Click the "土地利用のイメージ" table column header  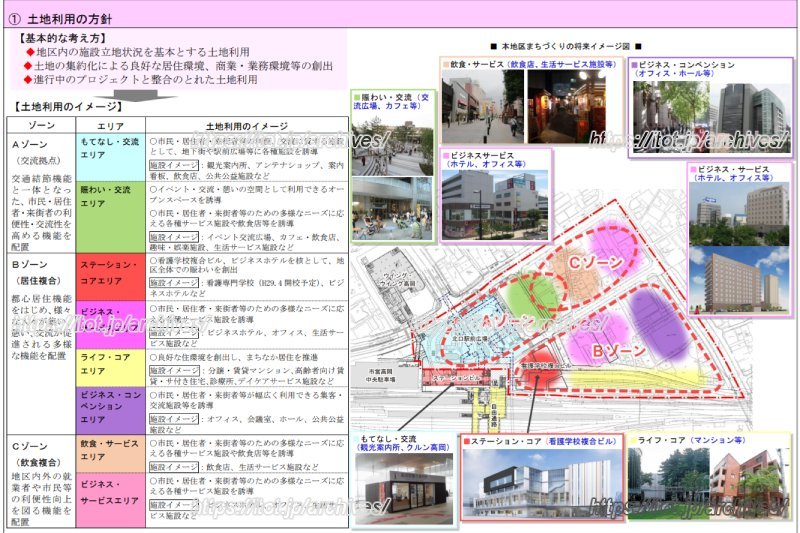tap(247, 125)
